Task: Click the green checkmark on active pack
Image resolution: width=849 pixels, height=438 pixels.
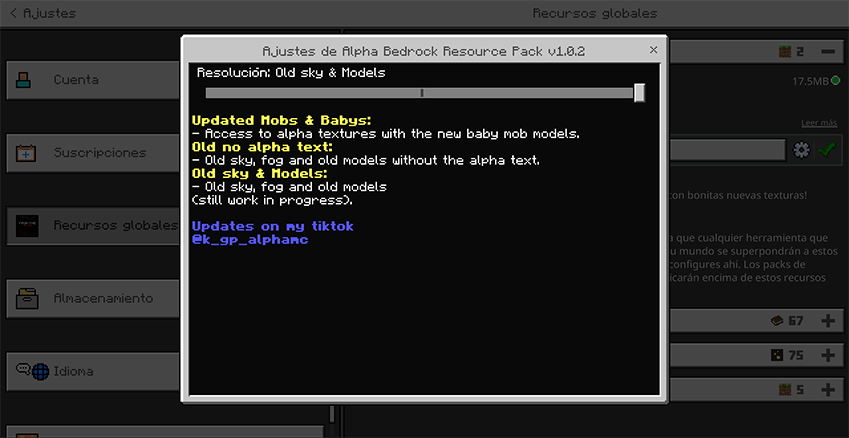Action: tap(827, 150)
